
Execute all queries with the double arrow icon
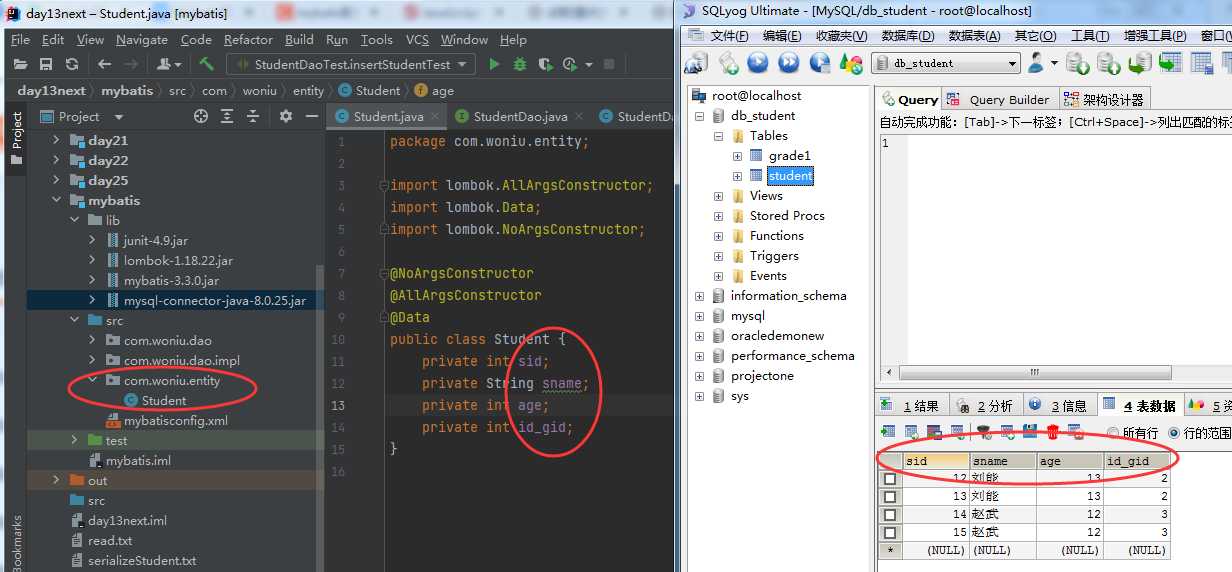tap(789, 63)
